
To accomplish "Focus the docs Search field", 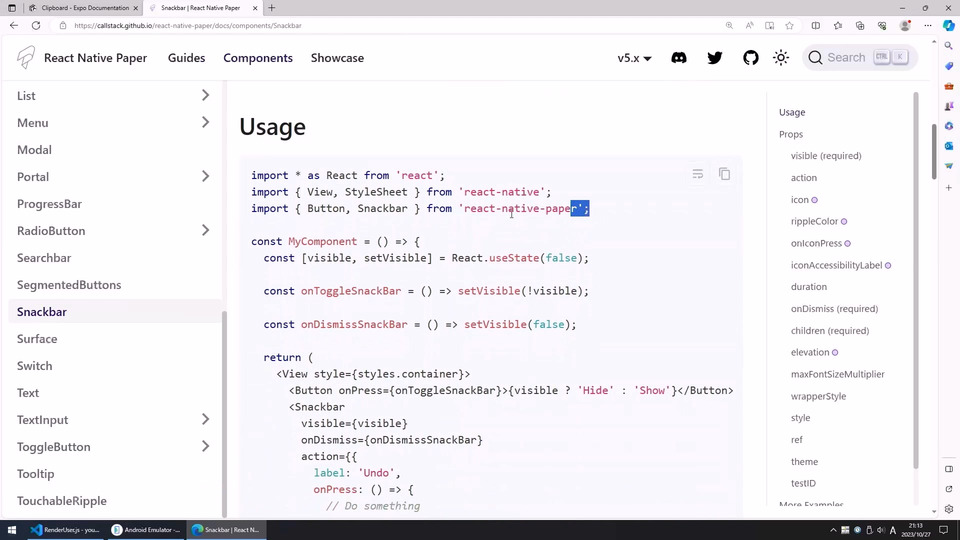I will [x=860, y=58].
